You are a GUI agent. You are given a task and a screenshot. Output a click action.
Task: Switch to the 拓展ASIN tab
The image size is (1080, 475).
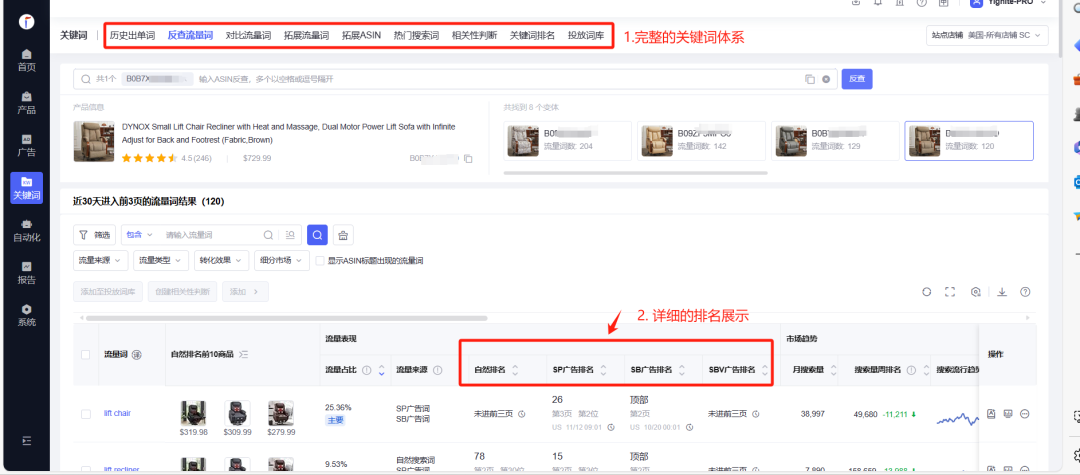[361, 36]
